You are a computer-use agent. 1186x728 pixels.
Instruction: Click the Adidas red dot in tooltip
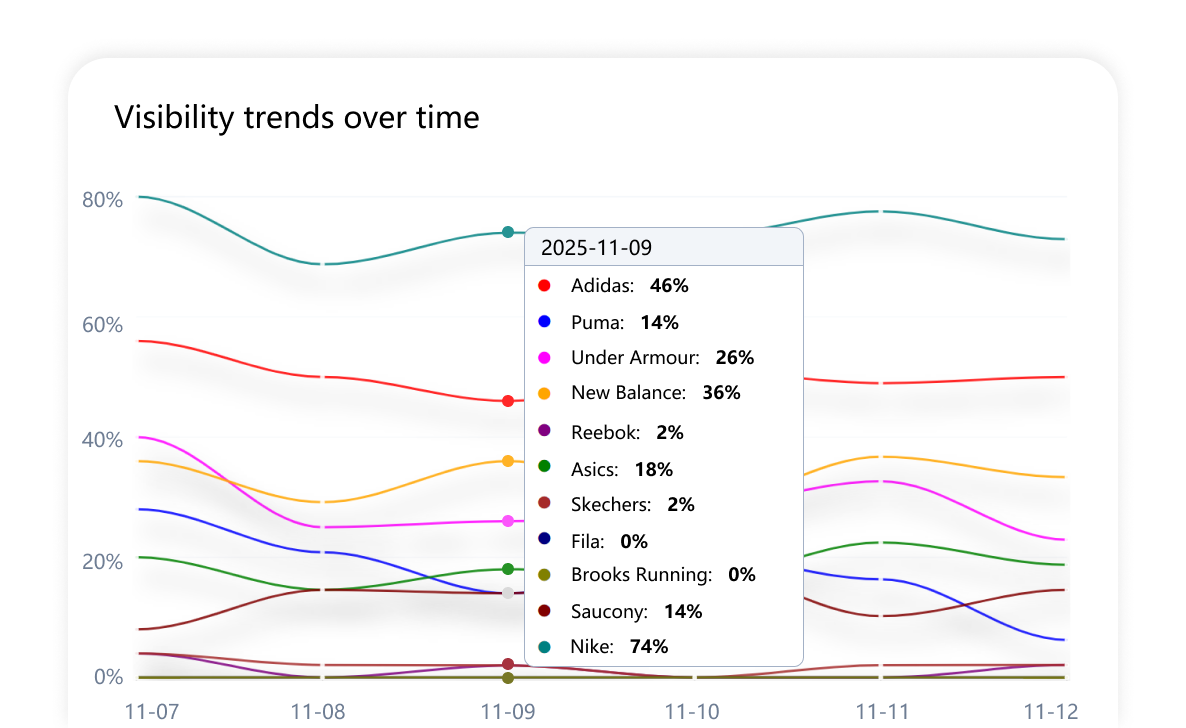pos(545,286)
